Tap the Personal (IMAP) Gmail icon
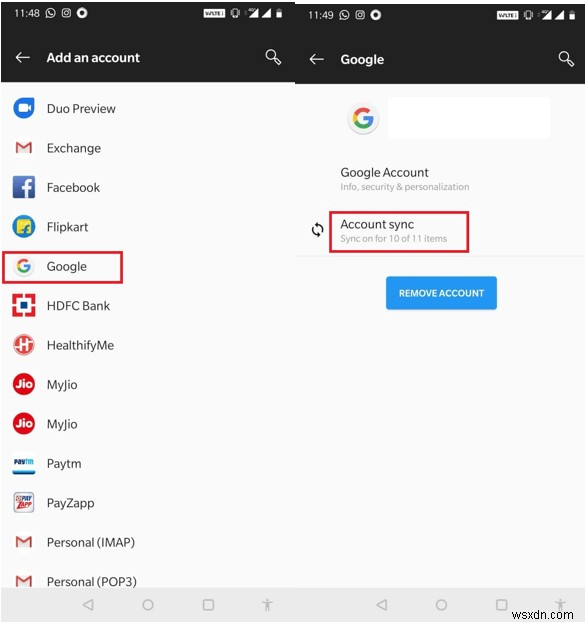This screenshot has width=585, height=625. coord(24,542)
